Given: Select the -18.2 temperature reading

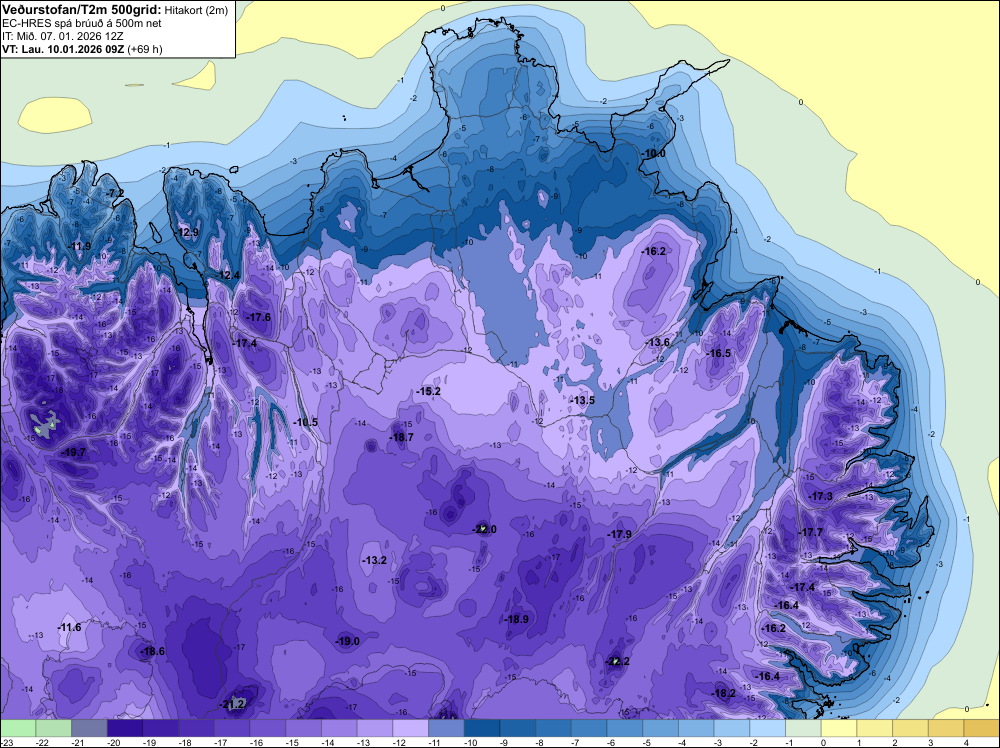Looking at the screenshot, I should click(x=724, y=693).
